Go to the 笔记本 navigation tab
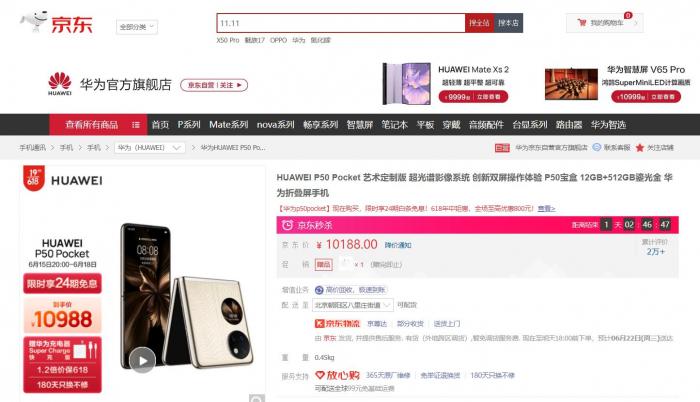 click(394, 125)
